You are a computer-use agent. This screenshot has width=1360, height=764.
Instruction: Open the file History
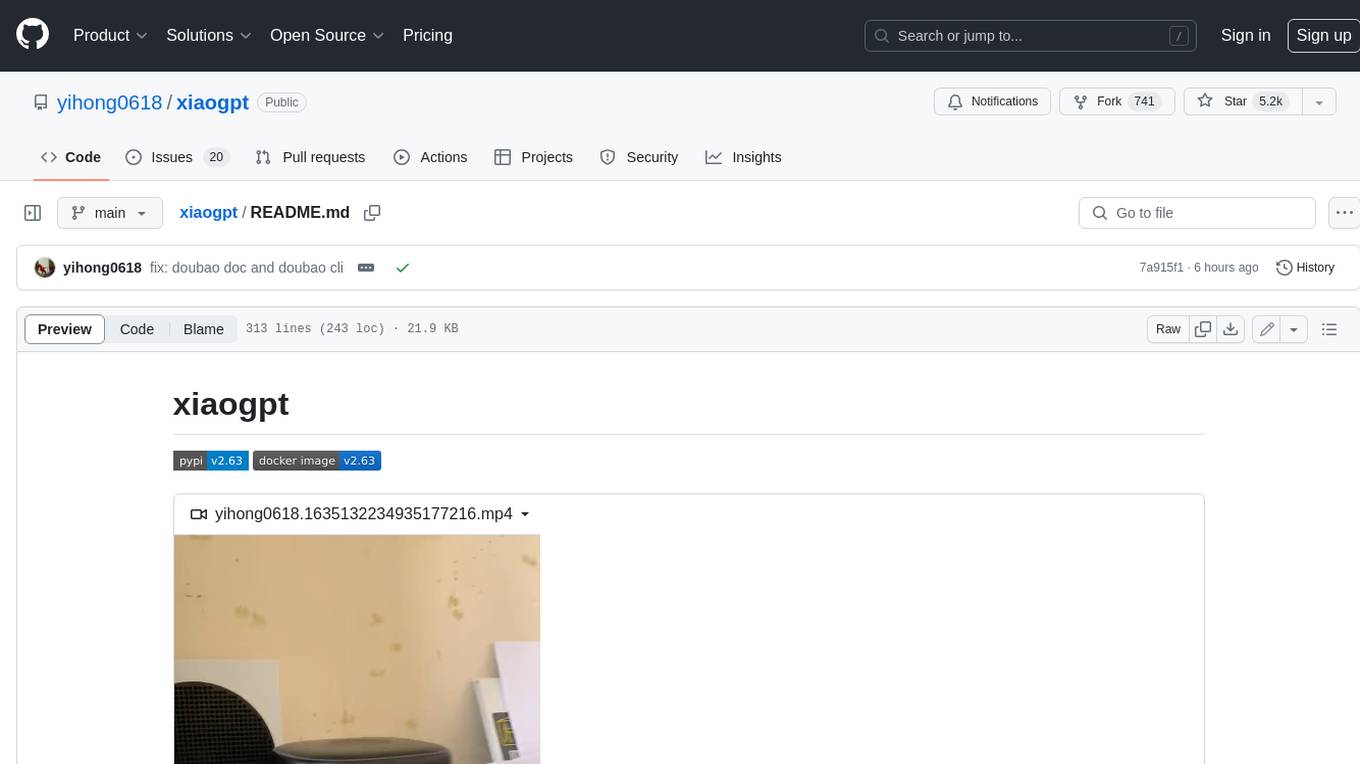pos(1305,268)
